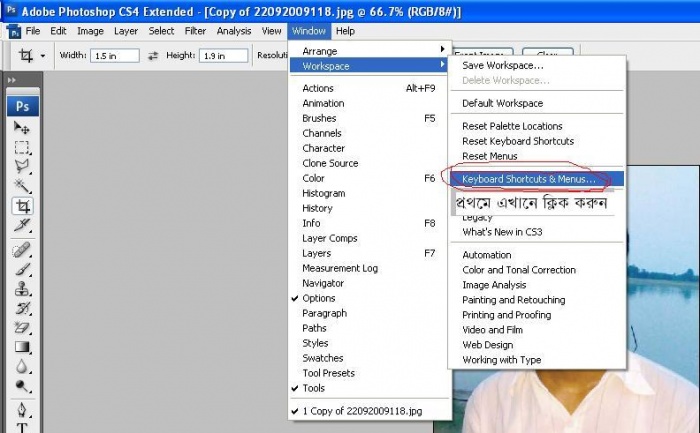Image resolution: width=700 pixels, height=433 pixels.
Task: Select the Healing Brush tool
Action: point(22,250)
